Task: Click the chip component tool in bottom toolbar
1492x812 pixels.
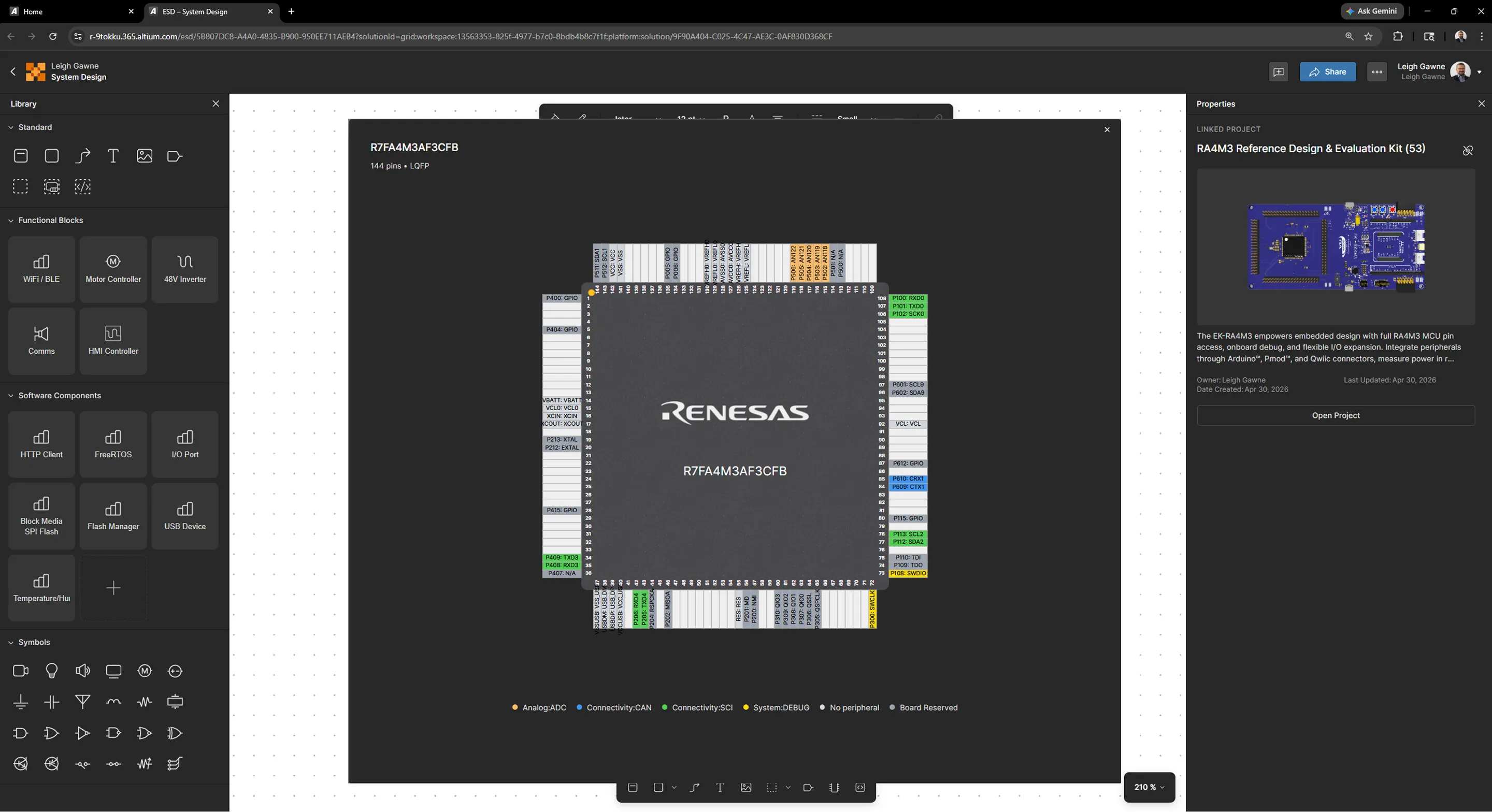Action: click(834, 788)
